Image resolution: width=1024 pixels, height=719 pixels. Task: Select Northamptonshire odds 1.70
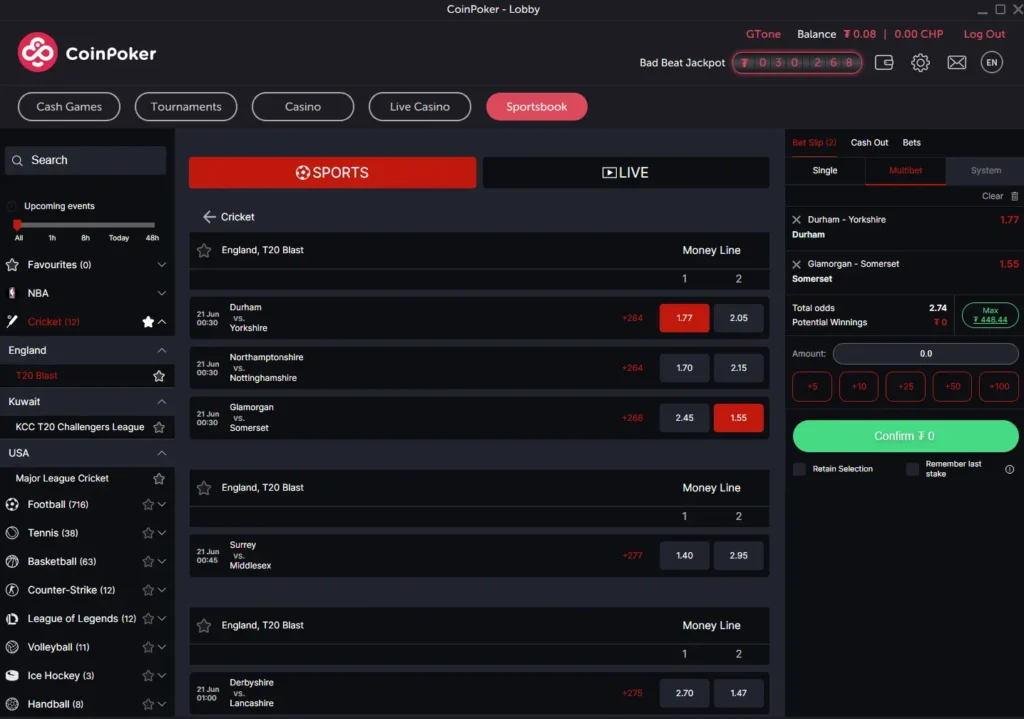click(684, 368)
